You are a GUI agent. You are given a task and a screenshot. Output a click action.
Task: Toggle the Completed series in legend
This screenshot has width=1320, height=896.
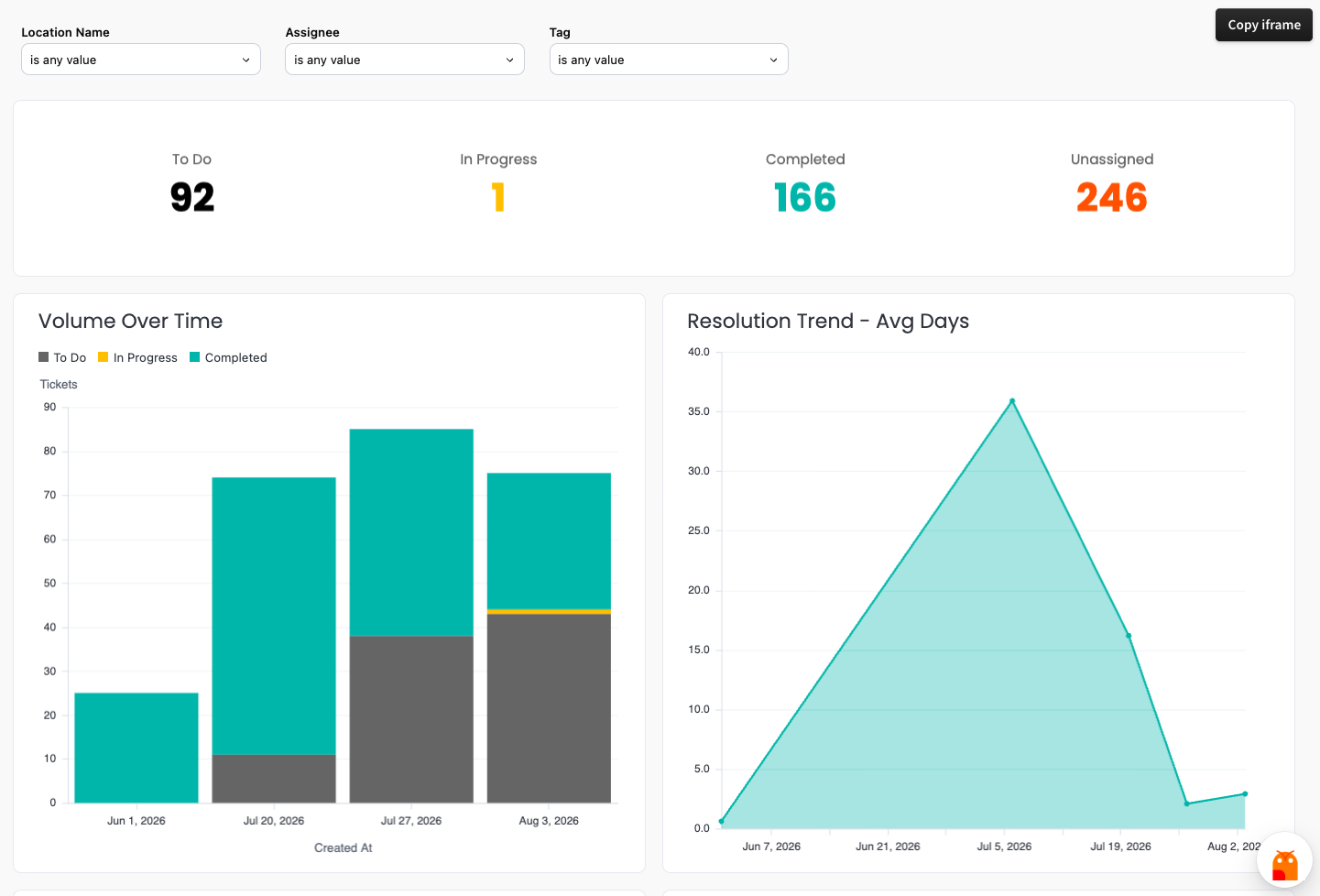[x=228, y=357]
